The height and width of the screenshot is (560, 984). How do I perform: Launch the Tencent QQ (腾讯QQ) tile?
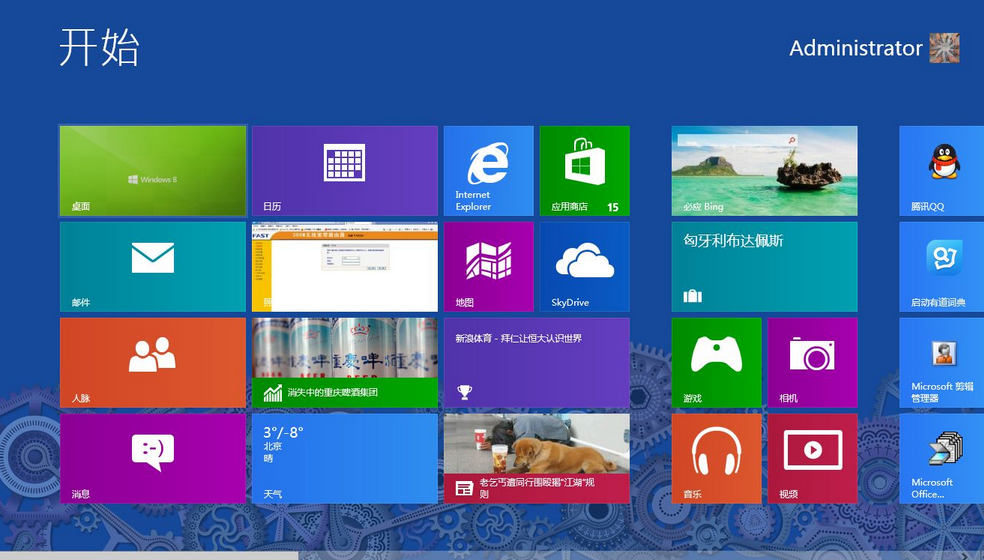pos(941,171)
